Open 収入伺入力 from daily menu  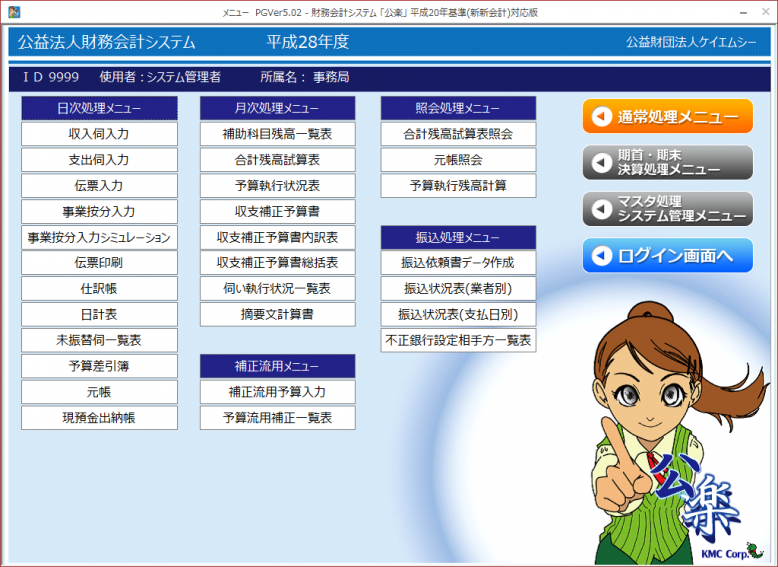(99, 134)
